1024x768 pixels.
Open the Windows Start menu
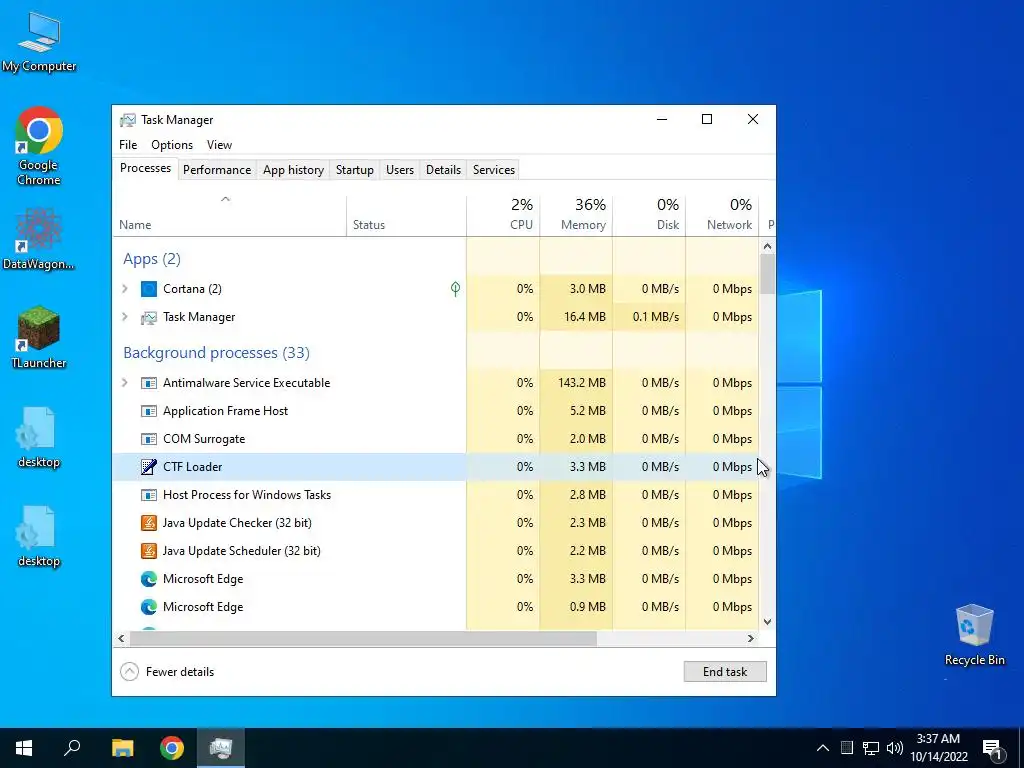(24, 748)
